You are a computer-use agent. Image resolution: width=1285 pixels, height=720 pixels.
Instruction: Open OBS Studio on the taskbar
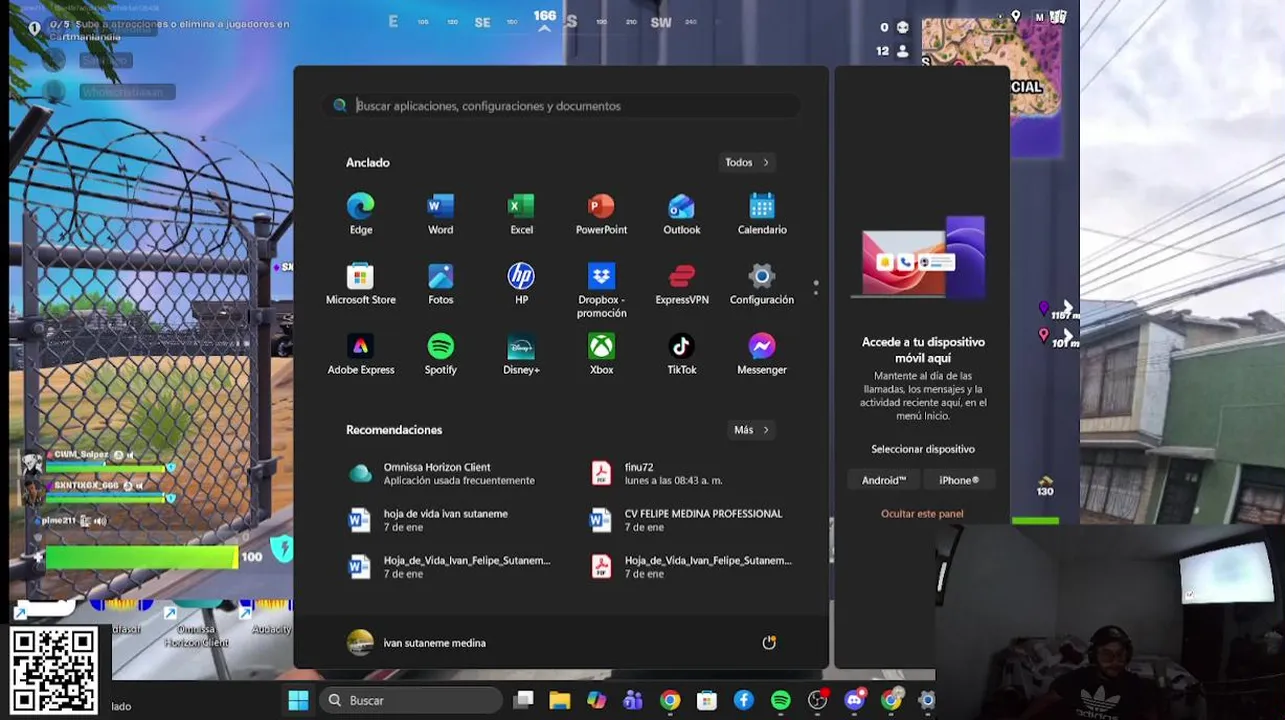point(818,700)
